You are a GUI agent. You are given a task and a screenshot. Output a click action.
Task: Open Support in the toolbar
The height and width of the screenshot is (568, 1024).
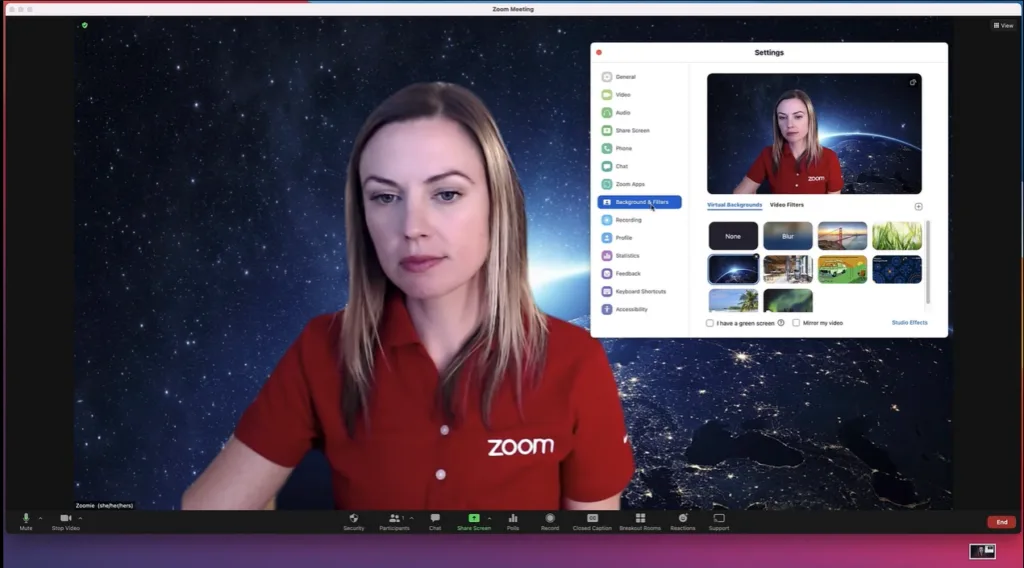point(718,522)
